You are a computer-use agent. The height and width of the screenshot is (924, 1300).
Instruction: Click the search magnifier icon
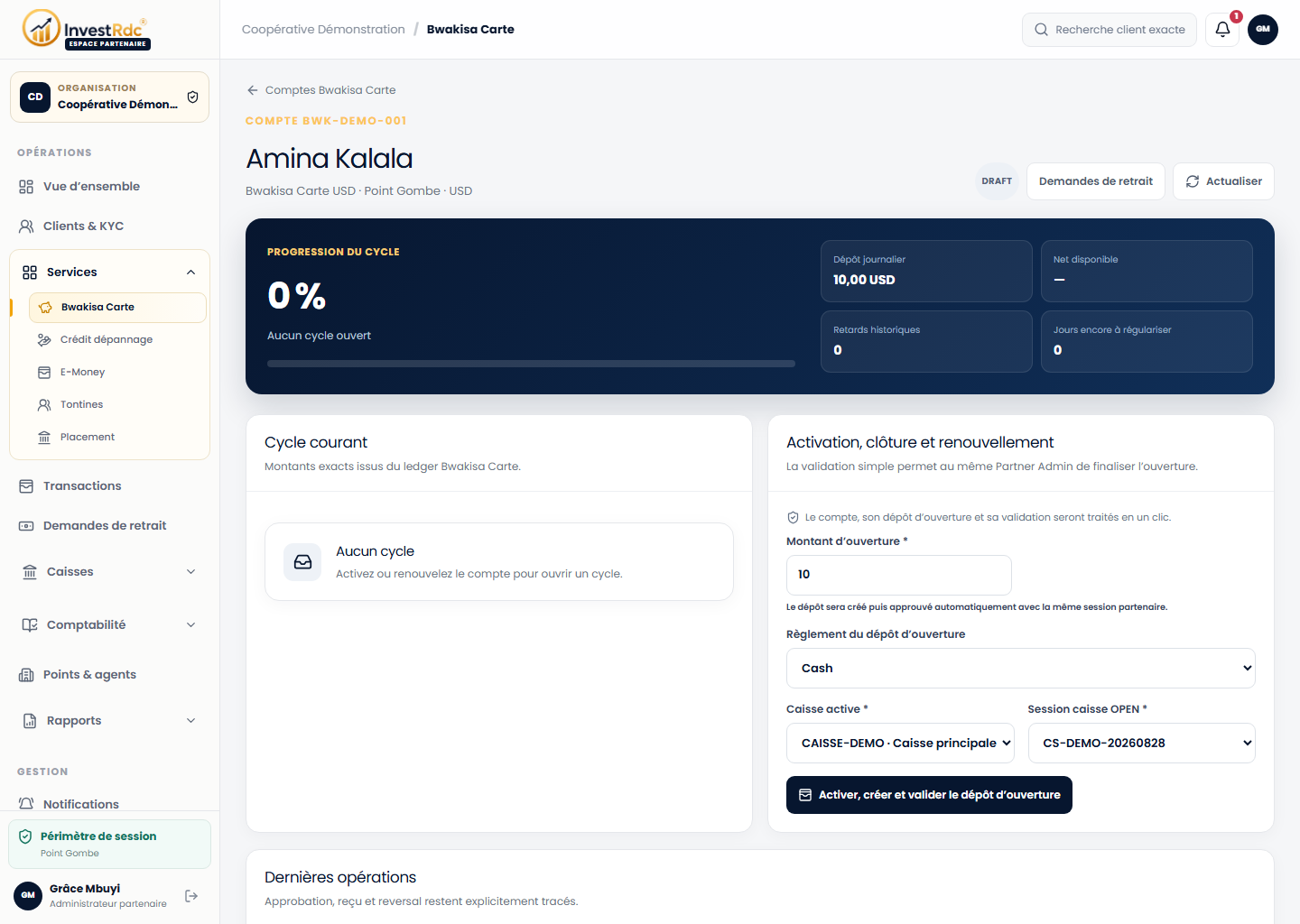click(1041, 30)
